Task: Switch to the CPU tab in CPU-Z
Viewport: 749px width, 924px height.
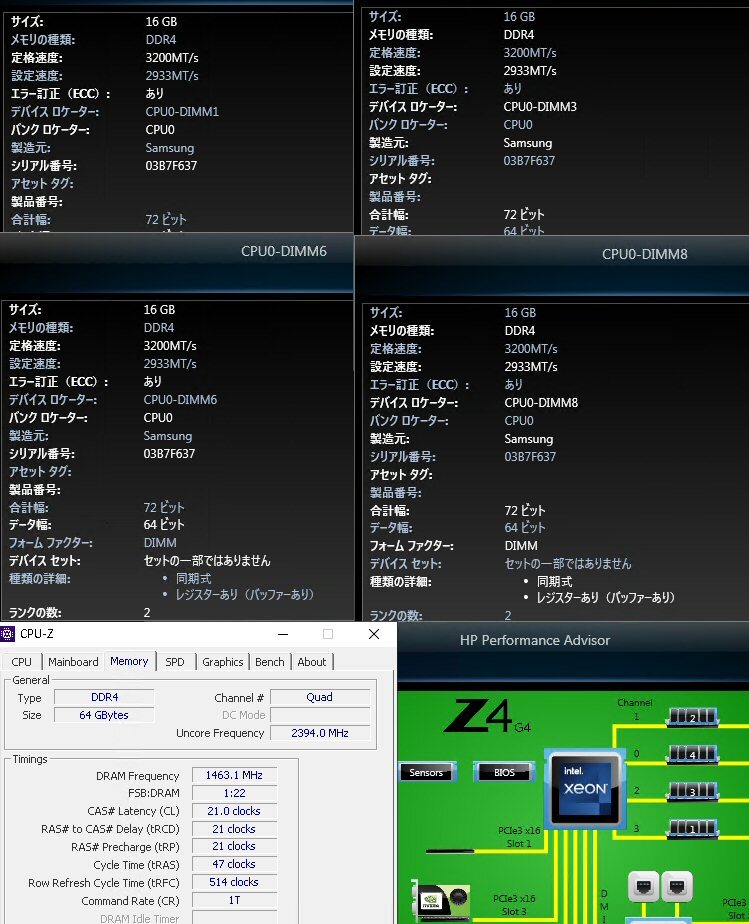Action: pos(21,662)
